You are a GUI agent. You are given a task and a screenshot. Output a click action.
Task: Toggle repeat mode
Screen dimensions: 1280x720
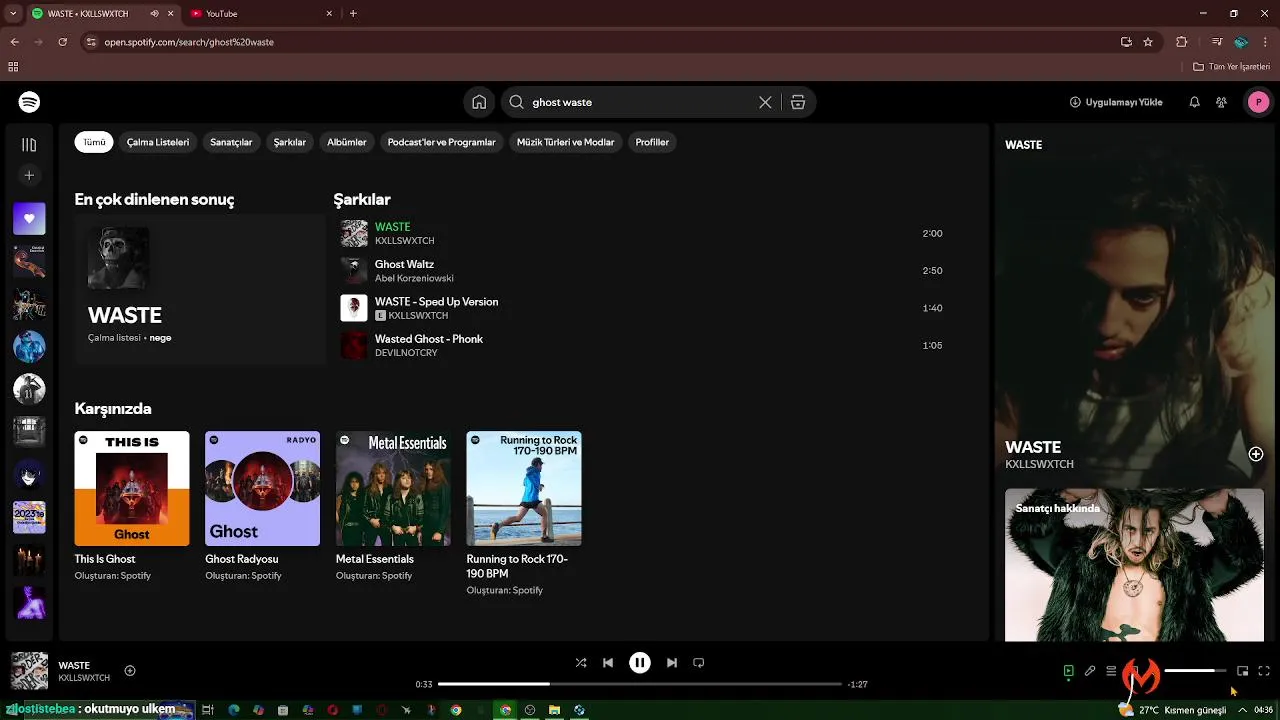pyautogui.click(x=699, y=662)
